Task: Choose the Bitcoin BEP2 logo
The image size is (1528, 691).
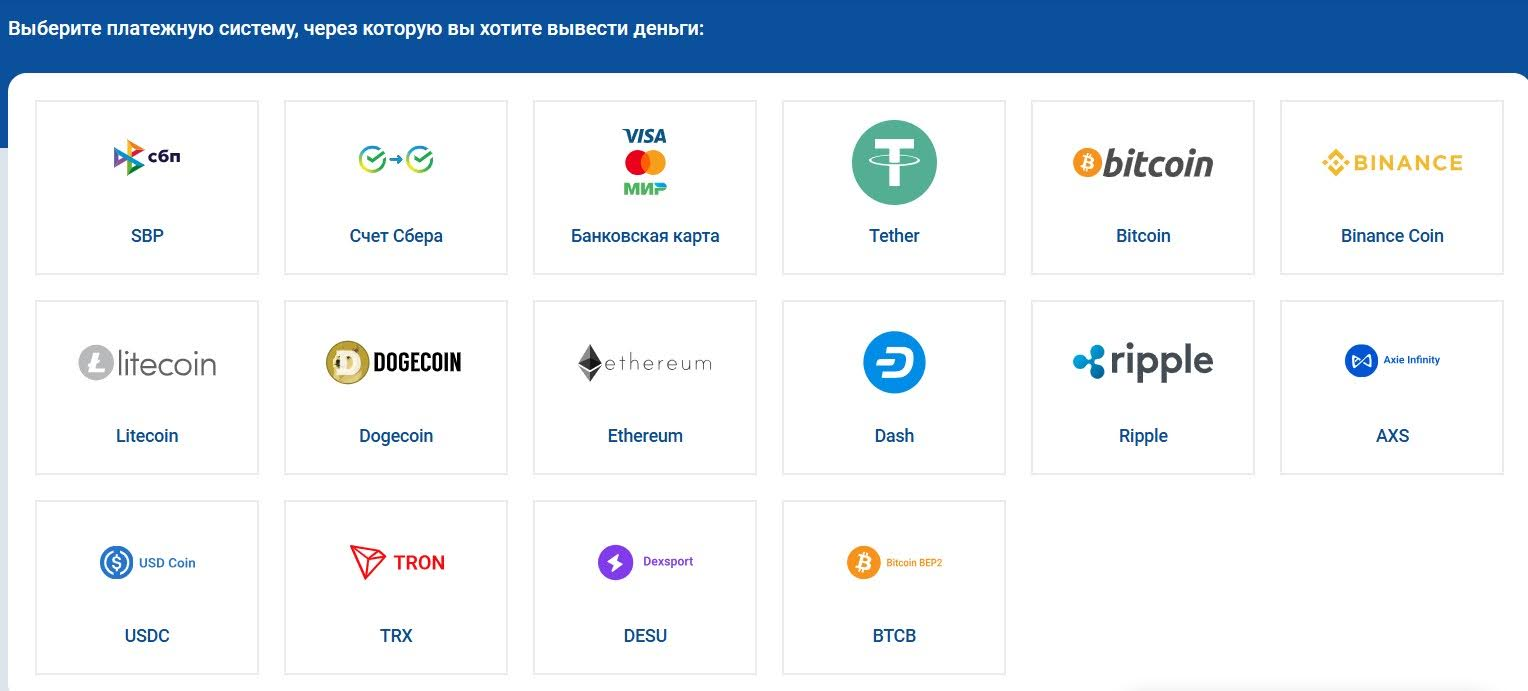Action: click(x=894, y=562)
